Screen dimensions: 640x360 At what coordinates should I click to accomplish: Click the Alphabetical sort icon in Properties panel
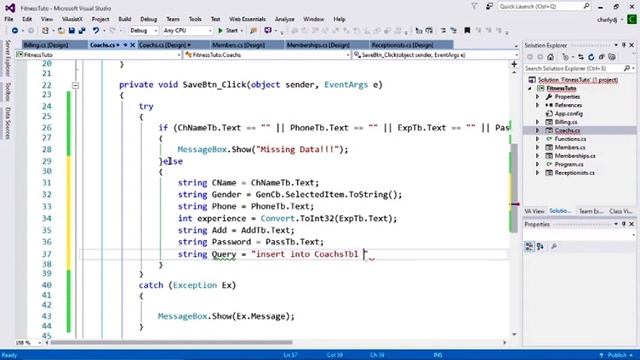(540, 247)
